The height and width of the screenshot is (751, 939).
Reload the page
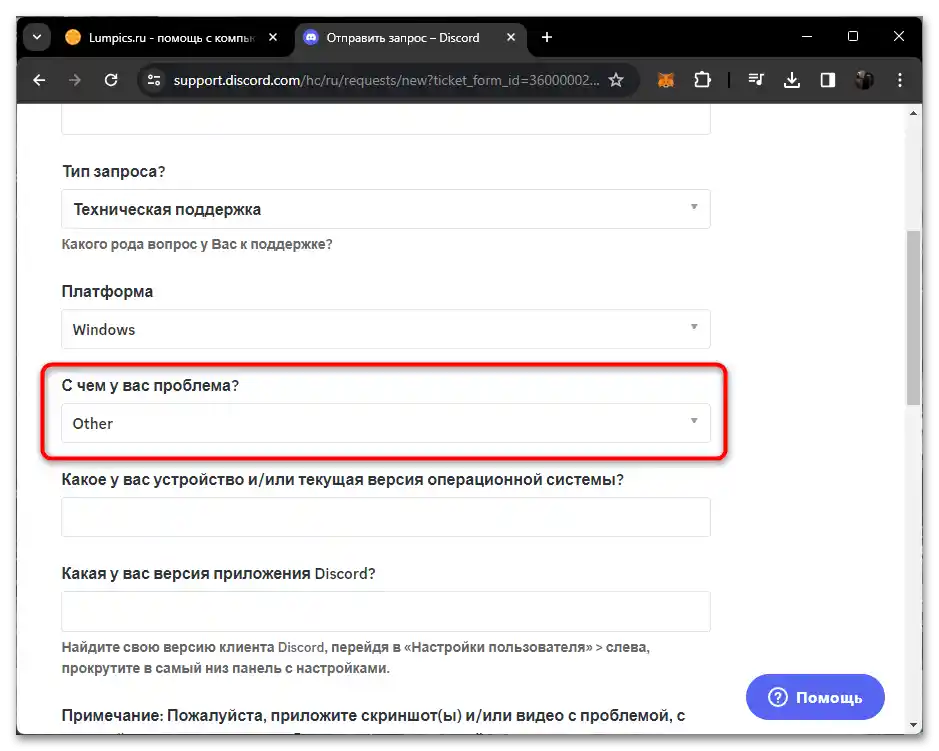pyautogui.click(x=111, y=80)
